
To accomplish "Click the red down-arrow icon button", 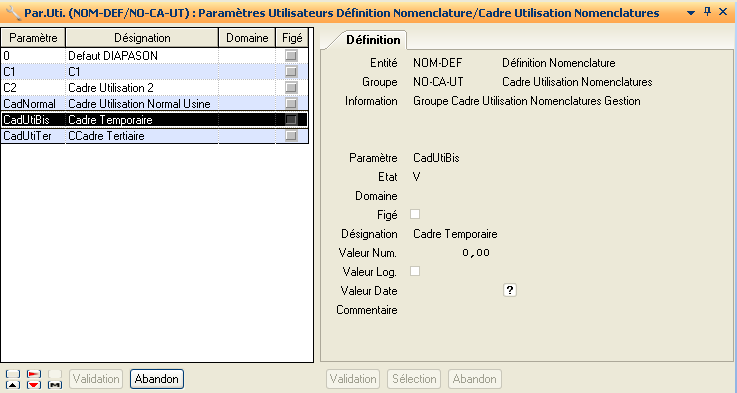I will click(34, 385).
